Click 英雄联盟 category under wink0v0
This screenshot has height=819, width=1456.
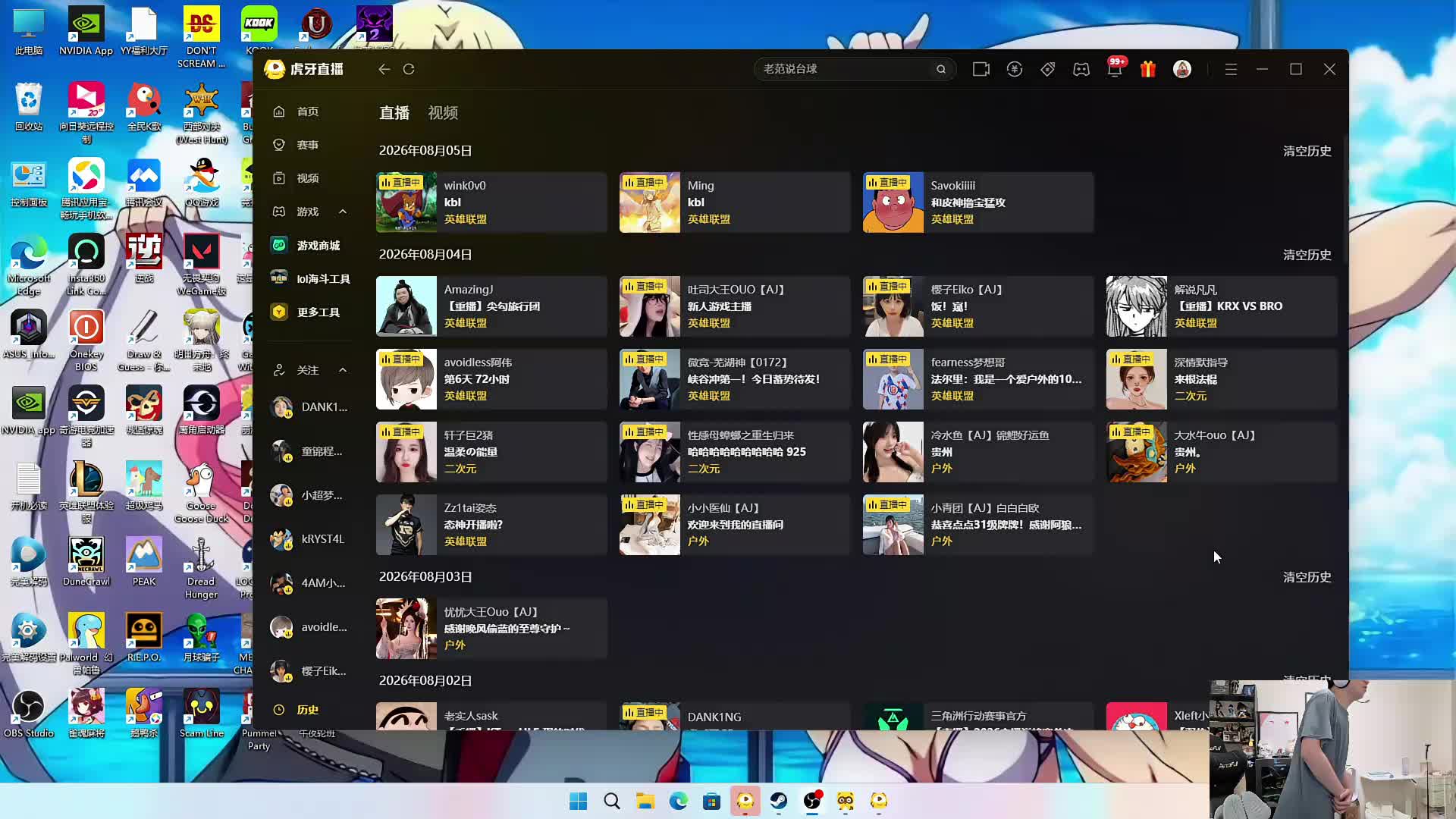[466, 219]
